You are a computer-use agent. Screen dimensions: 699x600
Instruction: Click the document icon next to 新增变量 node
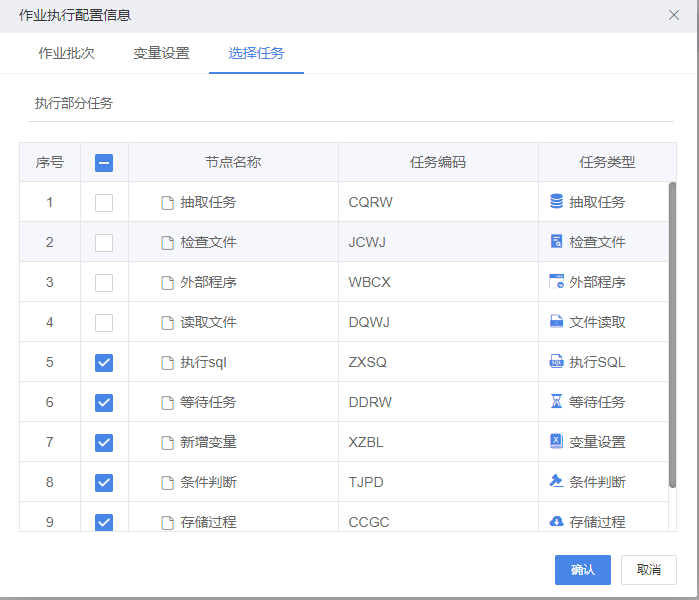[x=168, y=443]
